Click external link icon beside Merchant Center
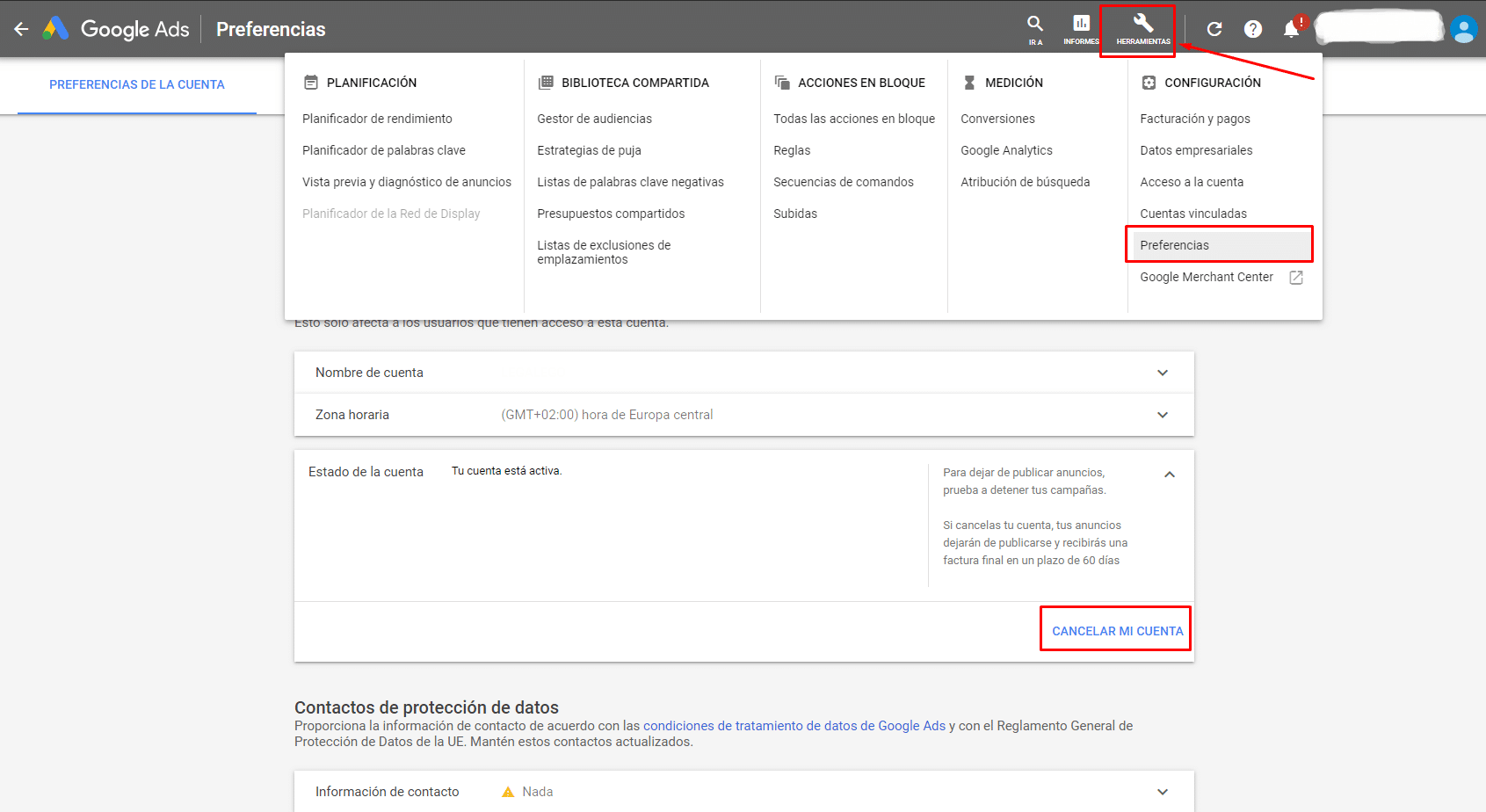 1295,278
